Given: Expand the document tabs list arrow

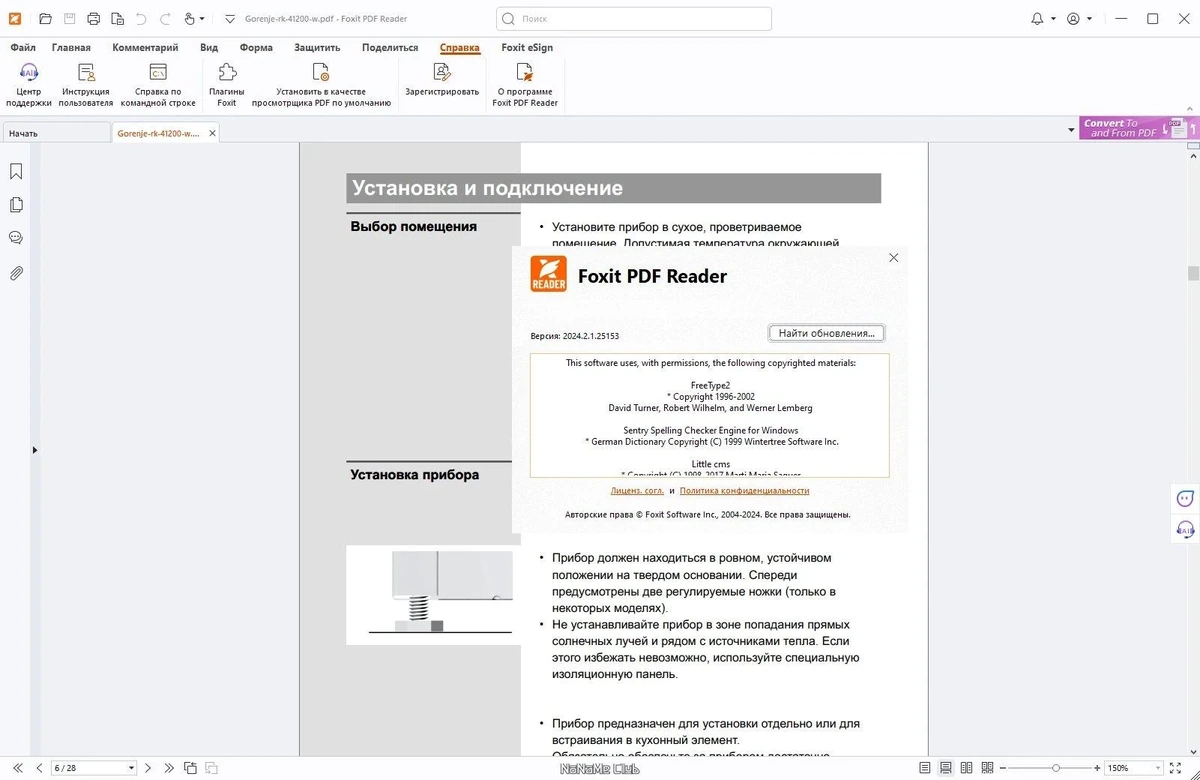Looking at the screenshot, I should click(1071, 131).
